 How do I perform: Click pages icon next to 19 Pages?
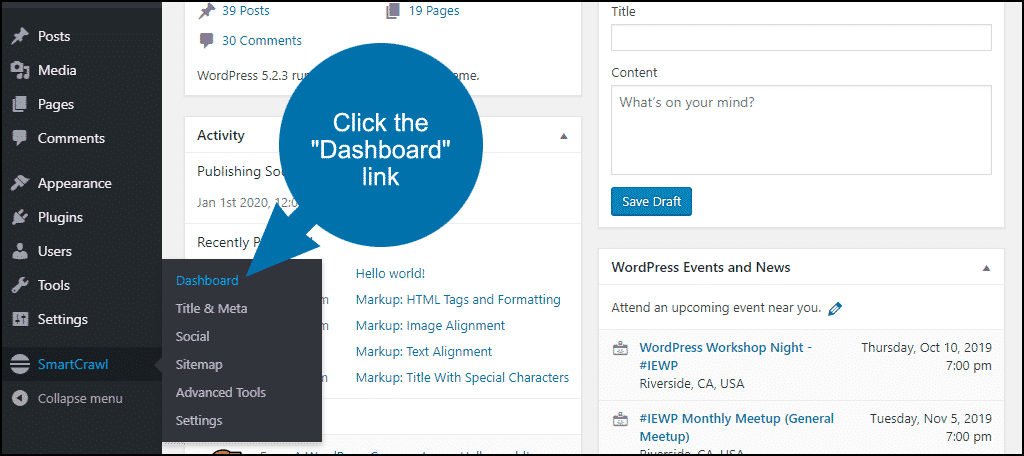point(392,11)
